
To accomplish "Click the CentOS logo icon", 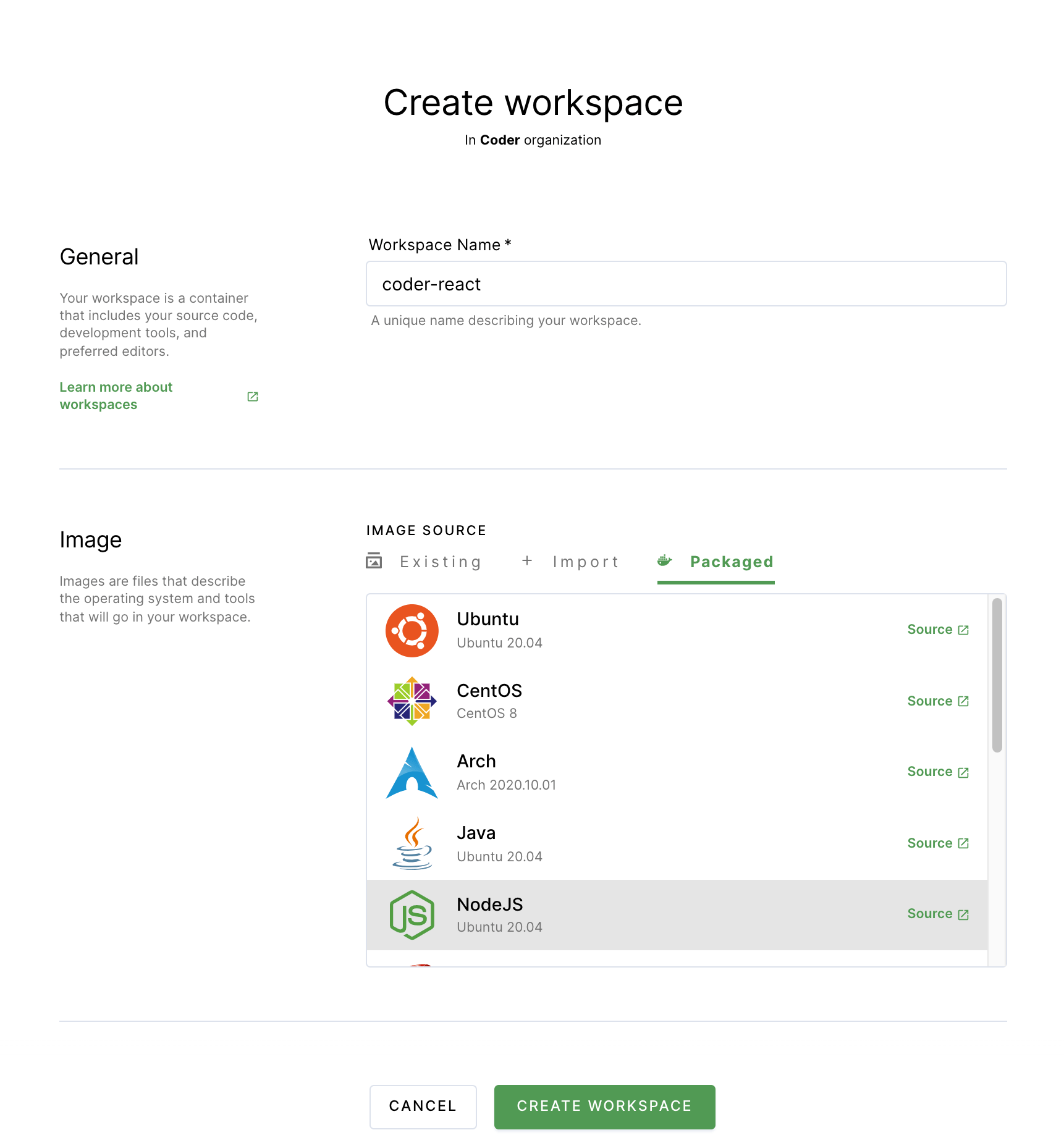I will 412,701.
